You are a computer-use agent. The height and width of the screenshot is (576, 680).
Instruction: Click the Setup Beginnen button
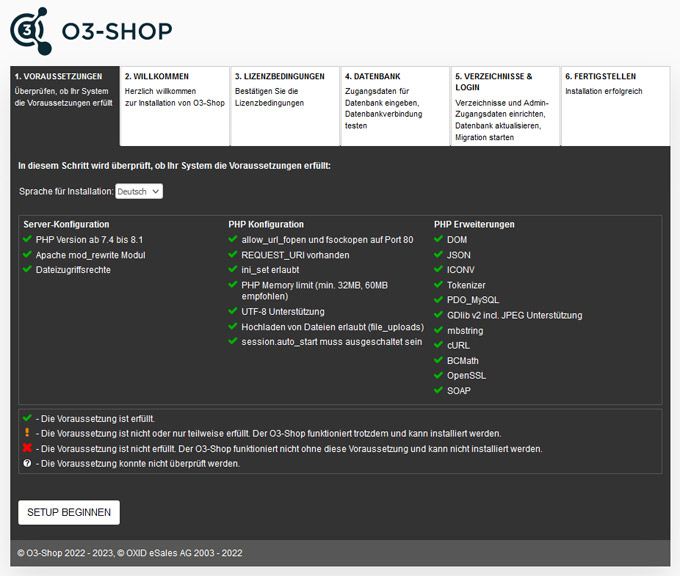69,512
